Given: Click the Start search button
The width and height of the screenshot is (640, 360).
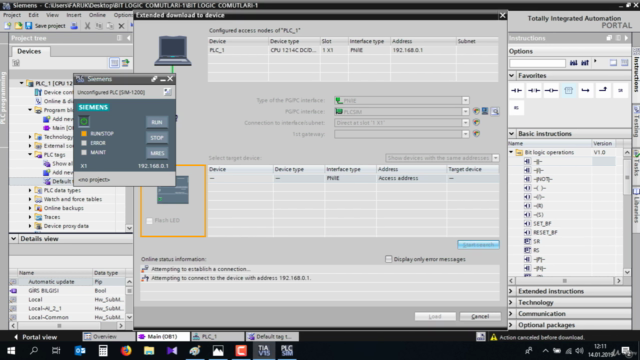Looking at the screenshot, I should 478,245.
